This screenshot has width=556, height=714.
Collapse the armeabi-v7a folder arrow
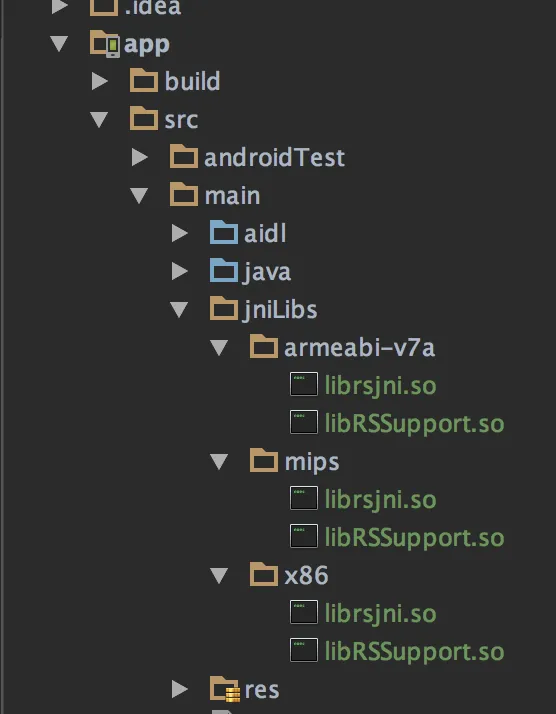click(x=219, y=348)
